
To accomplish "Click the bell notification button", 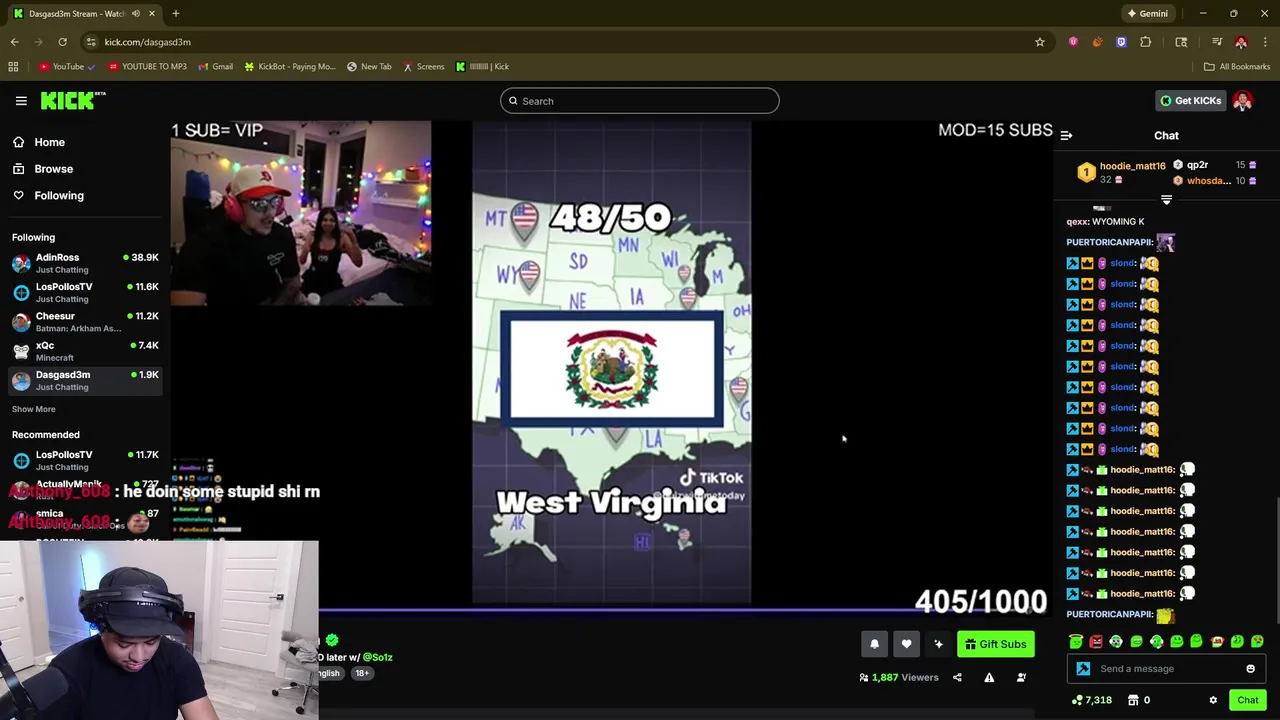I will (x=874, y=644).
